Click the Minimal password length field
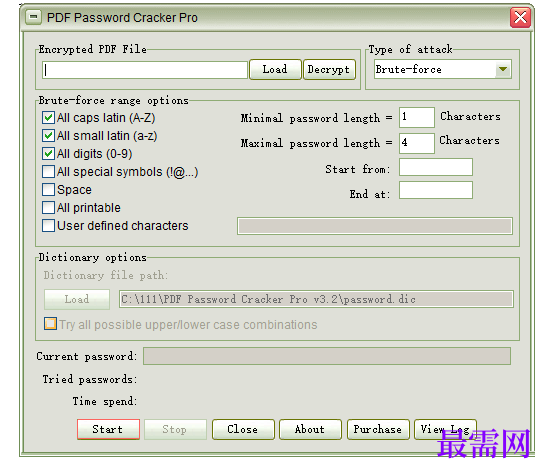549x475 pixels. 417,117
